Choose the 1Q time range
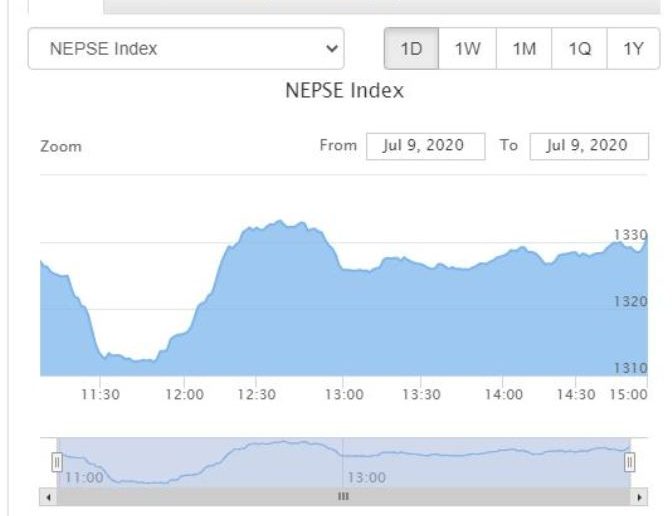Viewport: 672px width, 516px height. (579, 48)
